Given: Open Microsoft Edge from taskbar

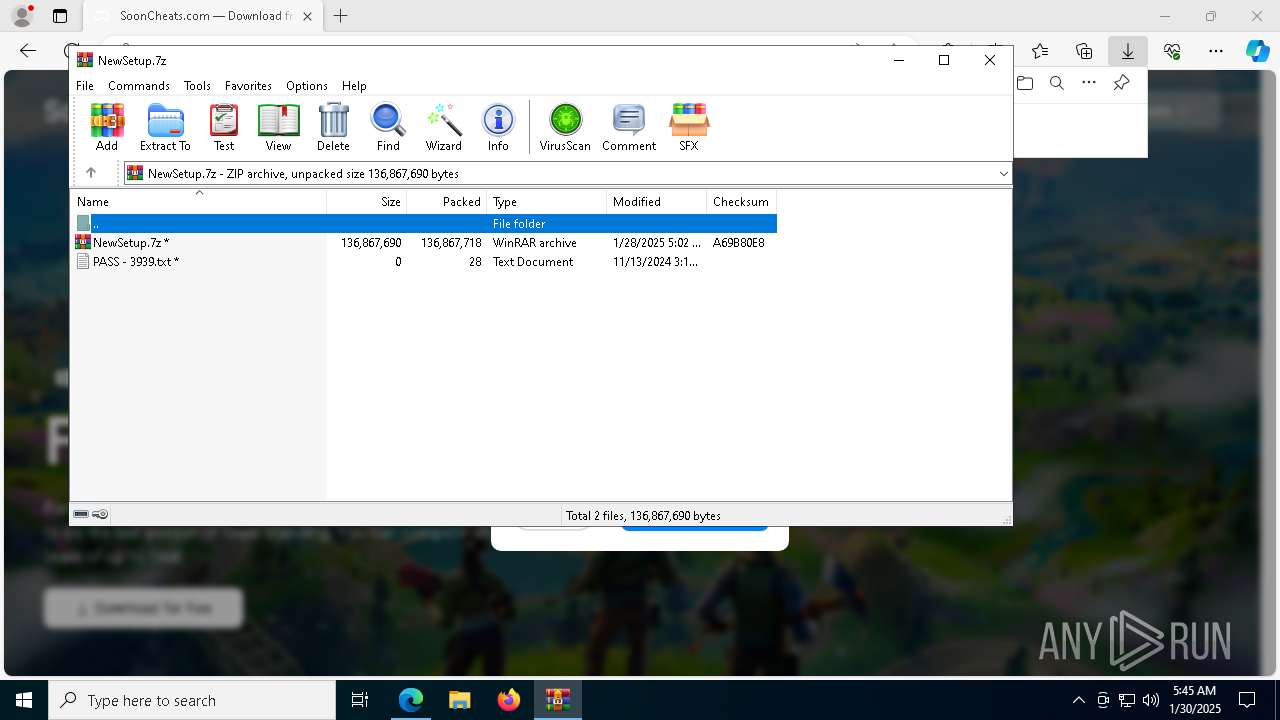Looking at the screenshot, I should tap(411, 700).
